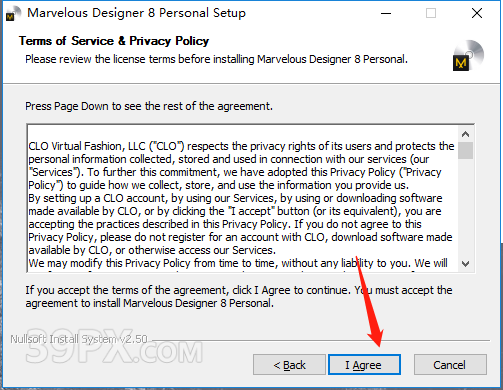Click the Nullsoft Install System v2.50 label
This screenshot has height=390, width=503.
coord(79,339)
